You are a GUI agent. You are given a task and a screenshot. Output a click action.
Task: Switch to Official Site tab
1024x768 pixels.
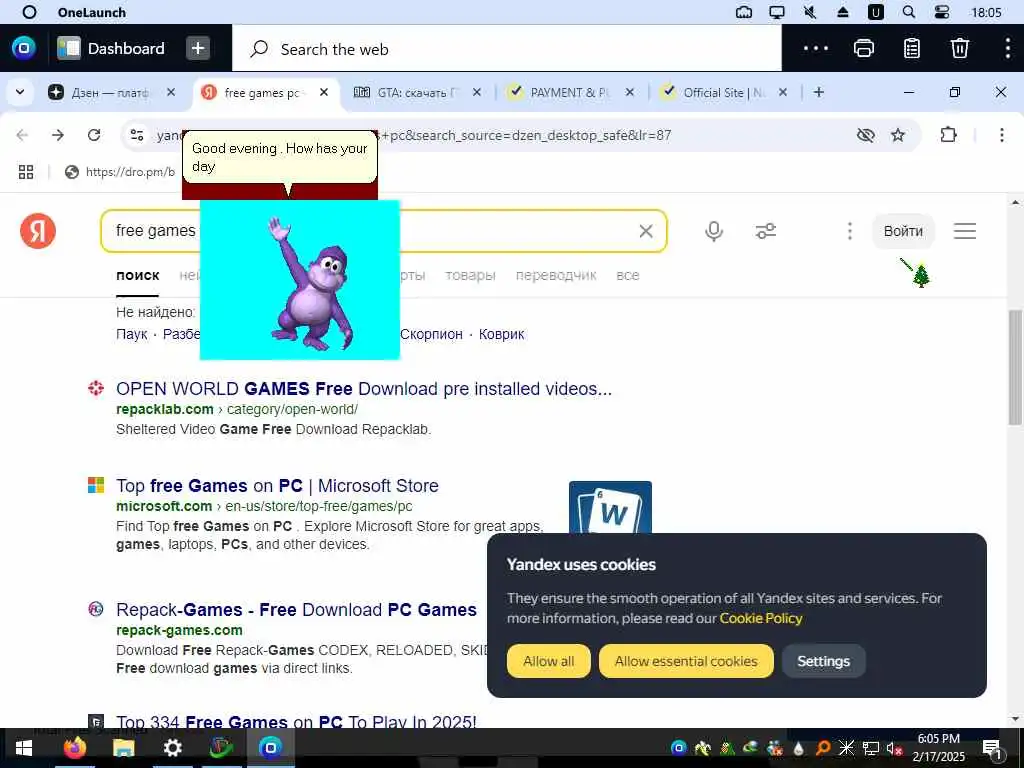(724, 93)
